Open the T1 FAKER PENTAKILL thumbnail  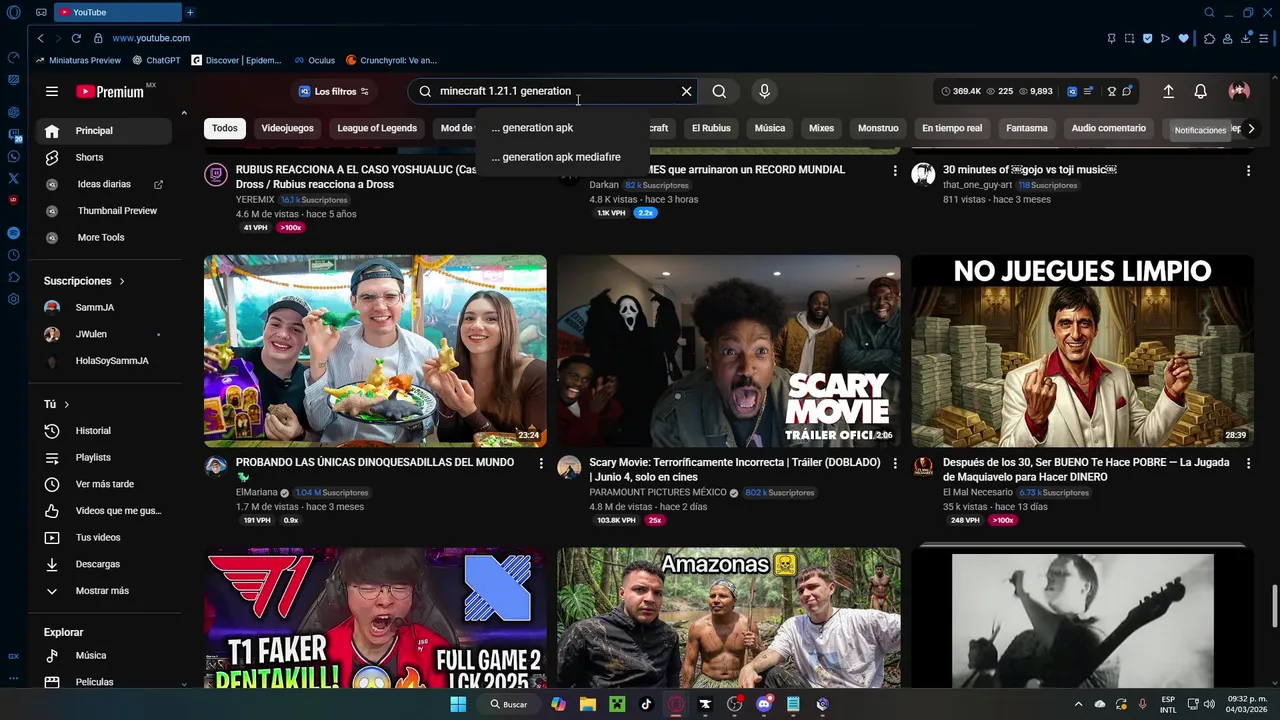point(375,617)
